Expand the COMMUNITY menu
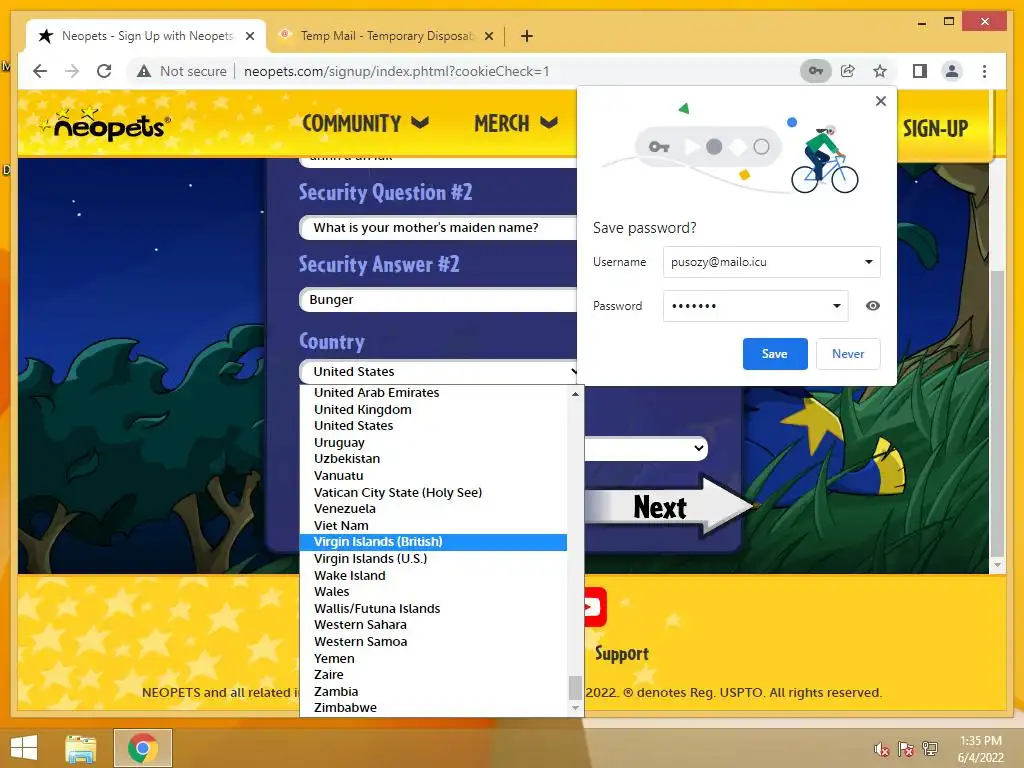The width and height of the screenshot is (1024, 768). tap(365, 123)
